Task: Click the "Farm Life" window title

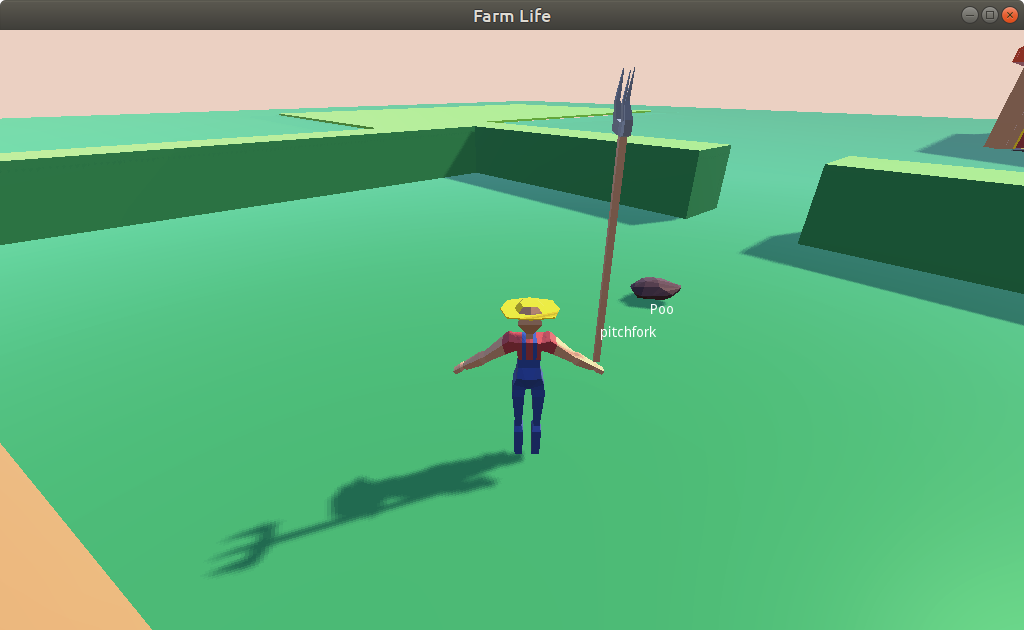Action: [x=511, y=15]
